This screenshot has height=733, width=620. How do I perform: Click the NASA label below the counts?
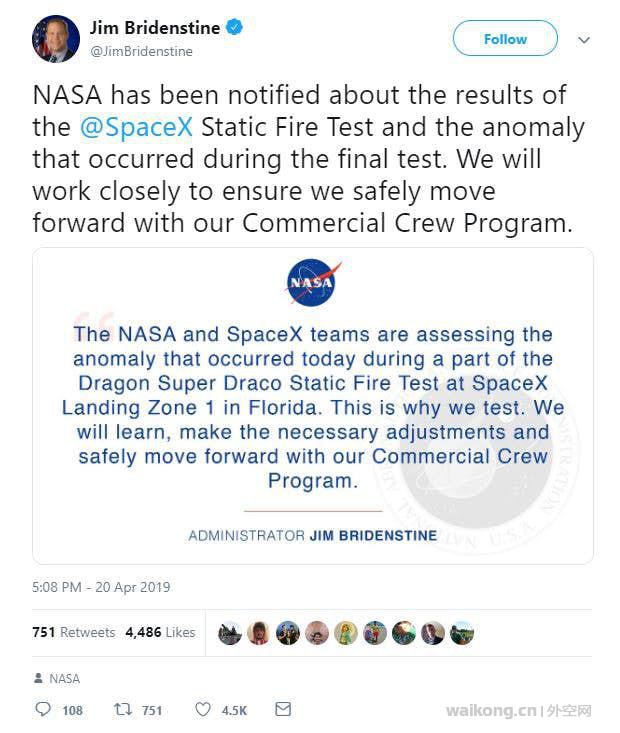[x=65, y=678]
